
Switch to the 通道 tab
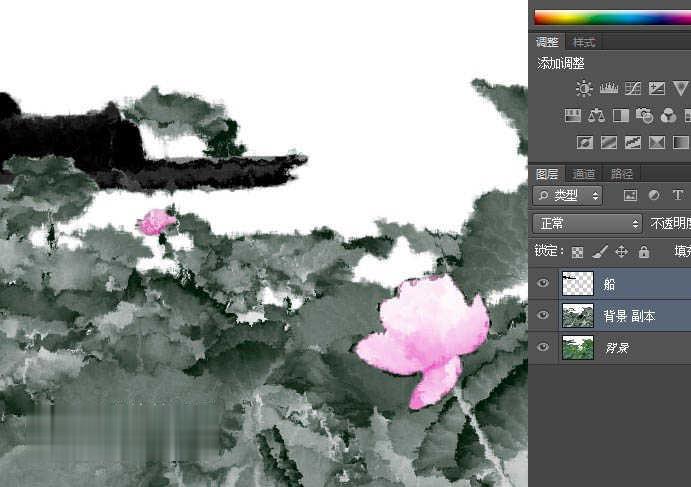[x=584, y=174]
